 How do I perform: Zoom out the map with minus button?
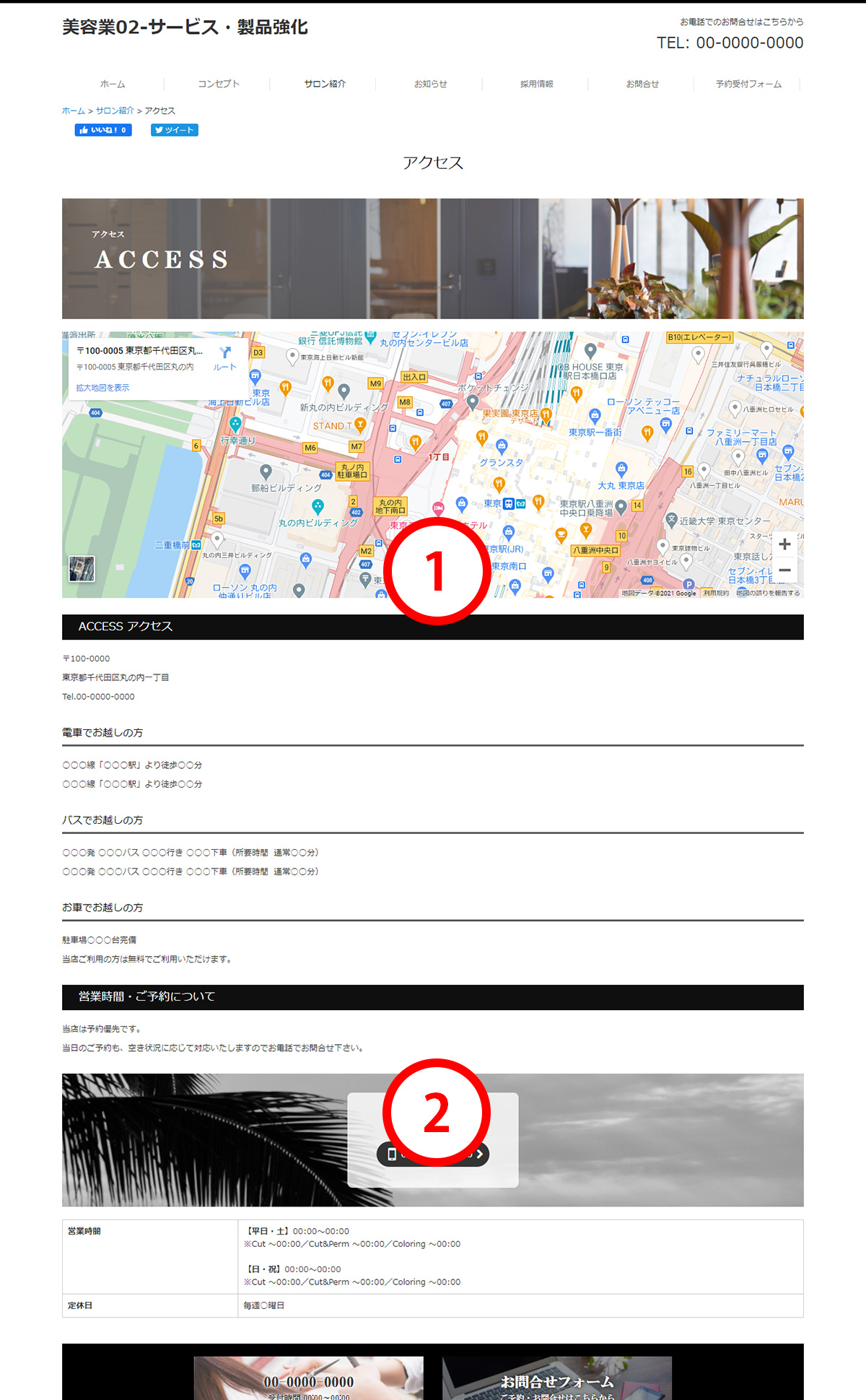[x=784, y=570]
